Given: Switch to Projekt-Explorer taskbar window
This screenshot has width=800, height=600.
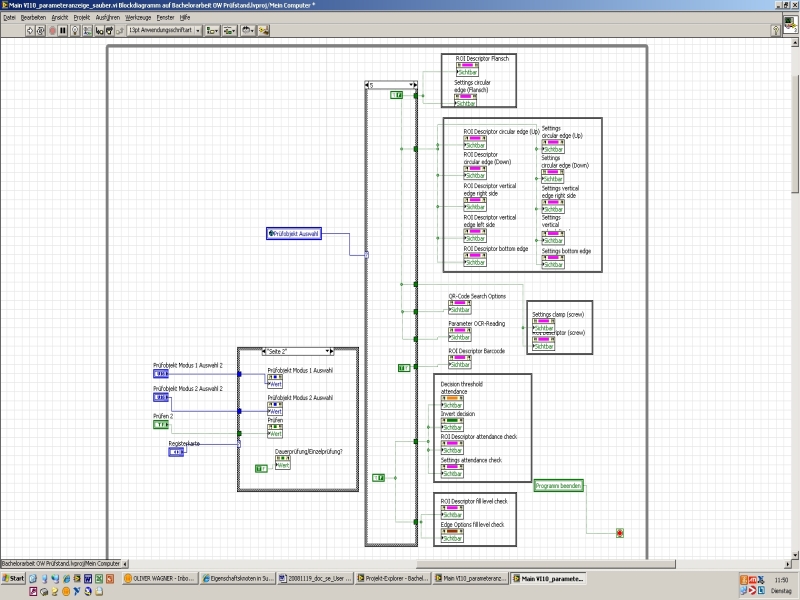Looking at the screenshot, I should (x=394, y=578).
